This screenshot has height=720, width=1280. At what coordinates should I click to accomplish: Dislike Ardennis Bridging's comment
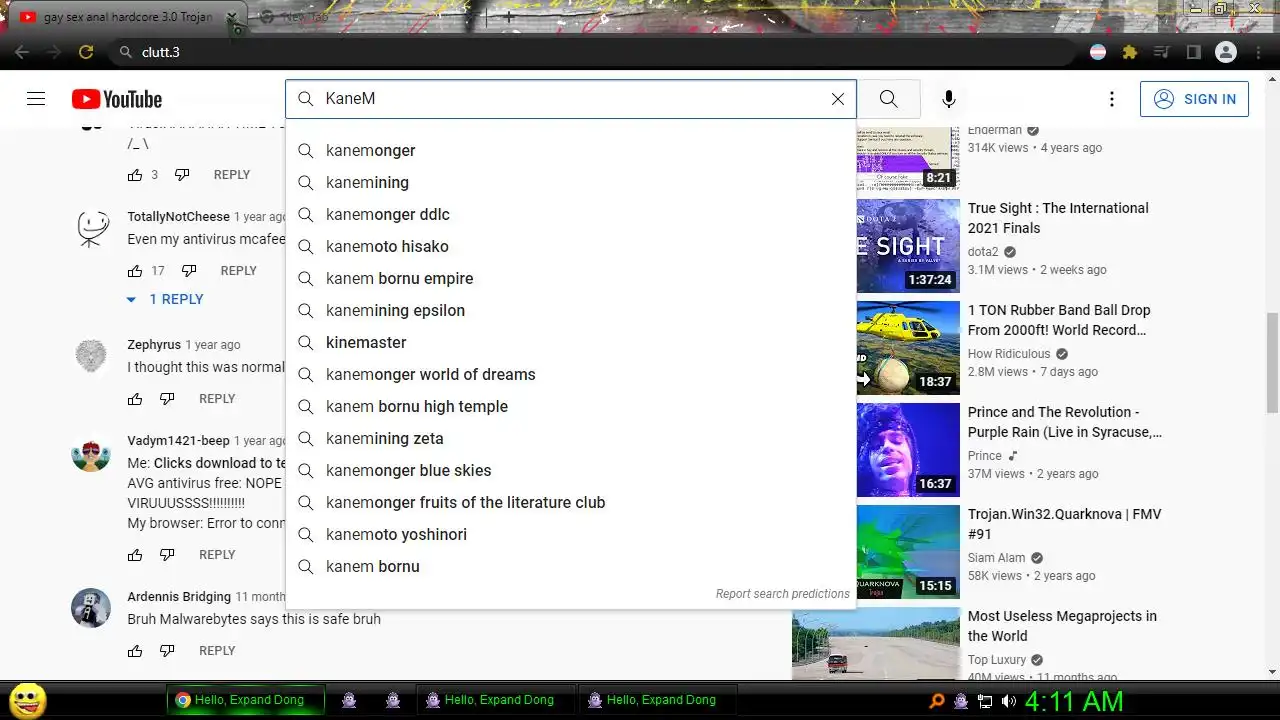point(167,651)
